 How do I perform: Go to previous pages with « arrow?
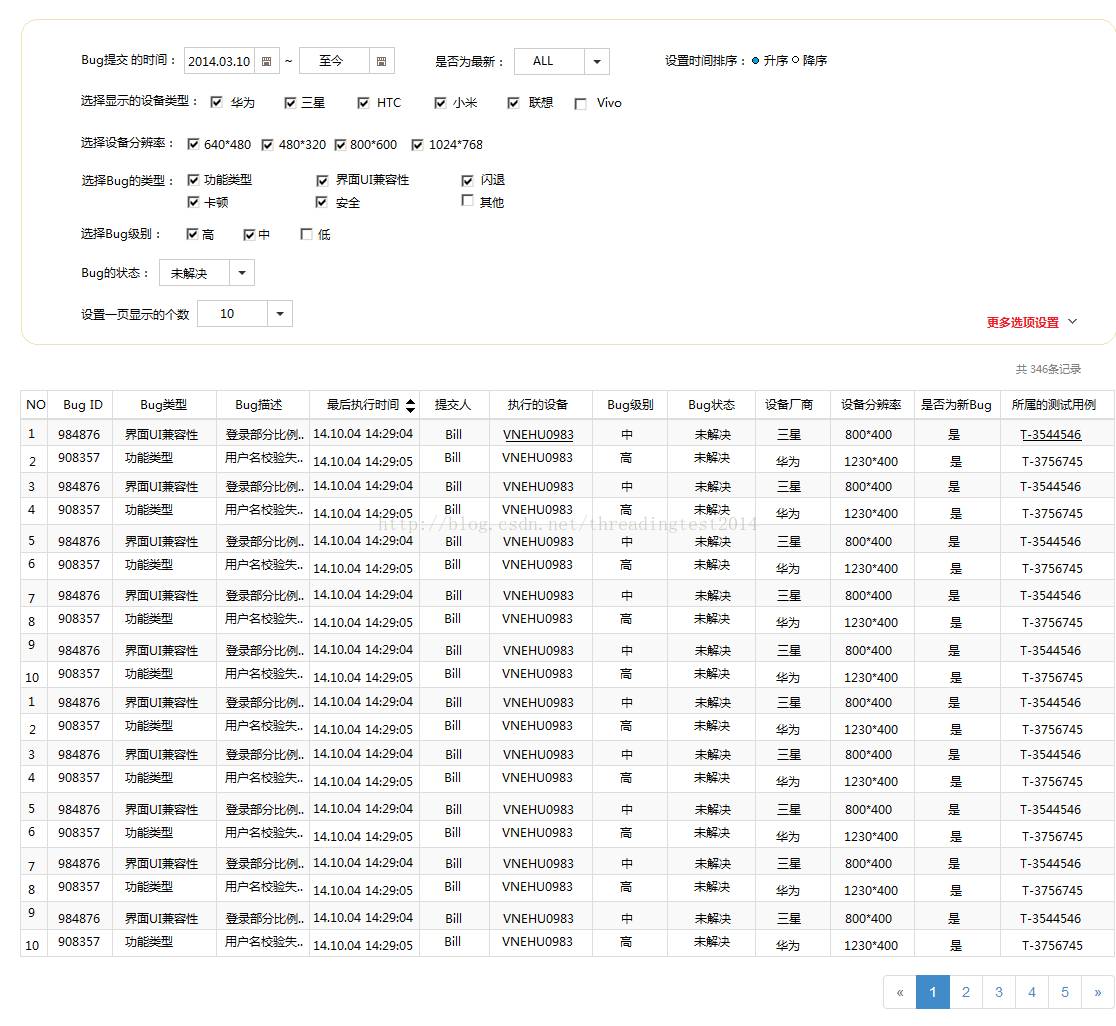[900, 992]
